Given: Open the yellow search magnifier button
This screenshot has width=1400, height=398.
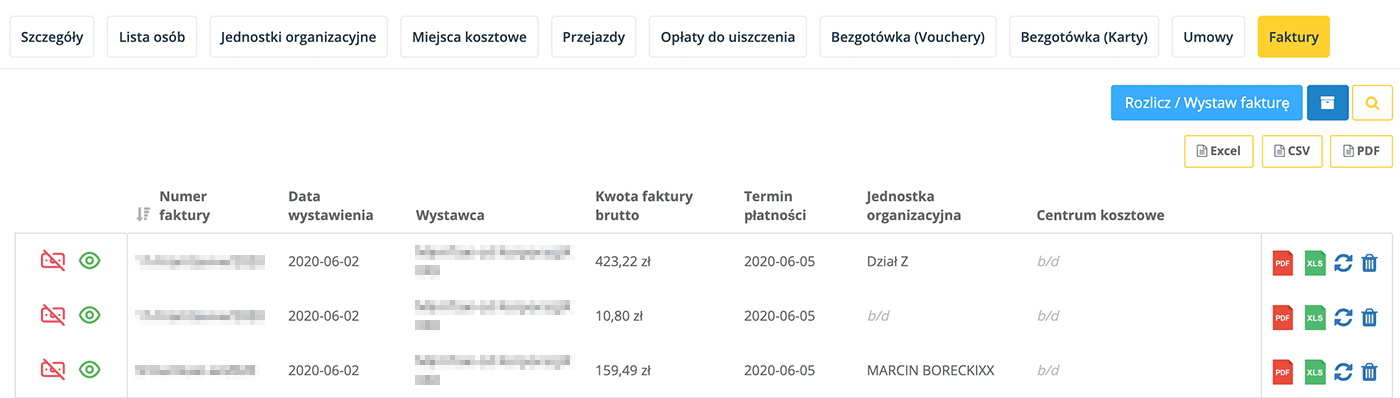Looking at the screenshot, I should [x=1372, y=103].
